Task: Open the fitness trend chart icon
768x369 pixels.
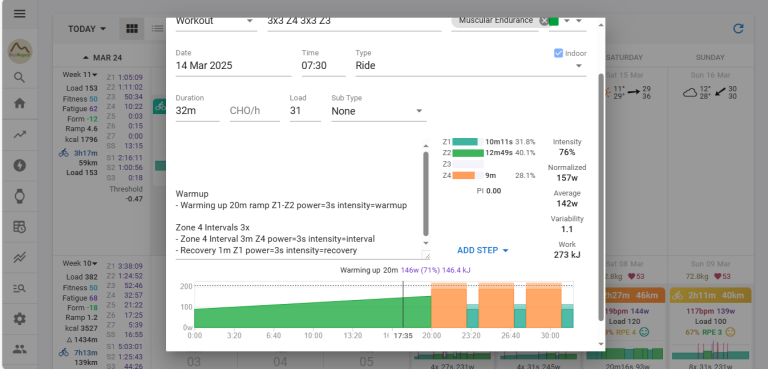Action: pos(20,135)
